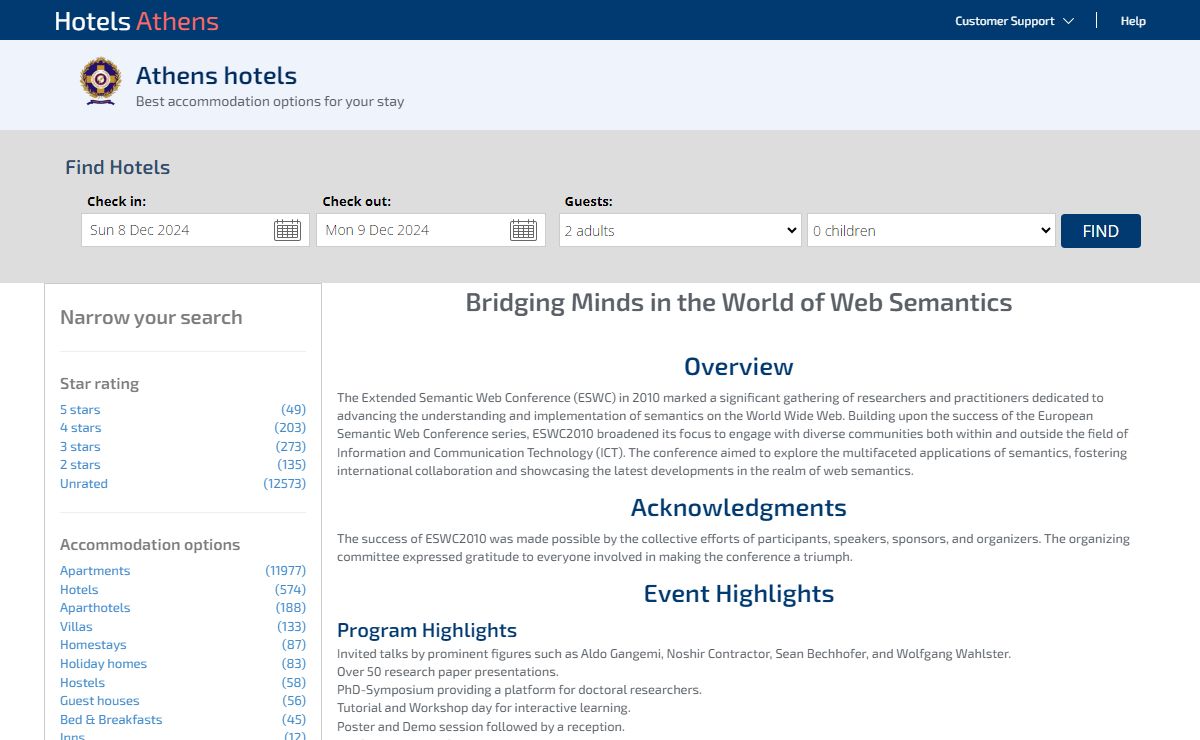Filter by 5 stars rating
Screen dimensions: 1200x740
[x=80, y=410]
